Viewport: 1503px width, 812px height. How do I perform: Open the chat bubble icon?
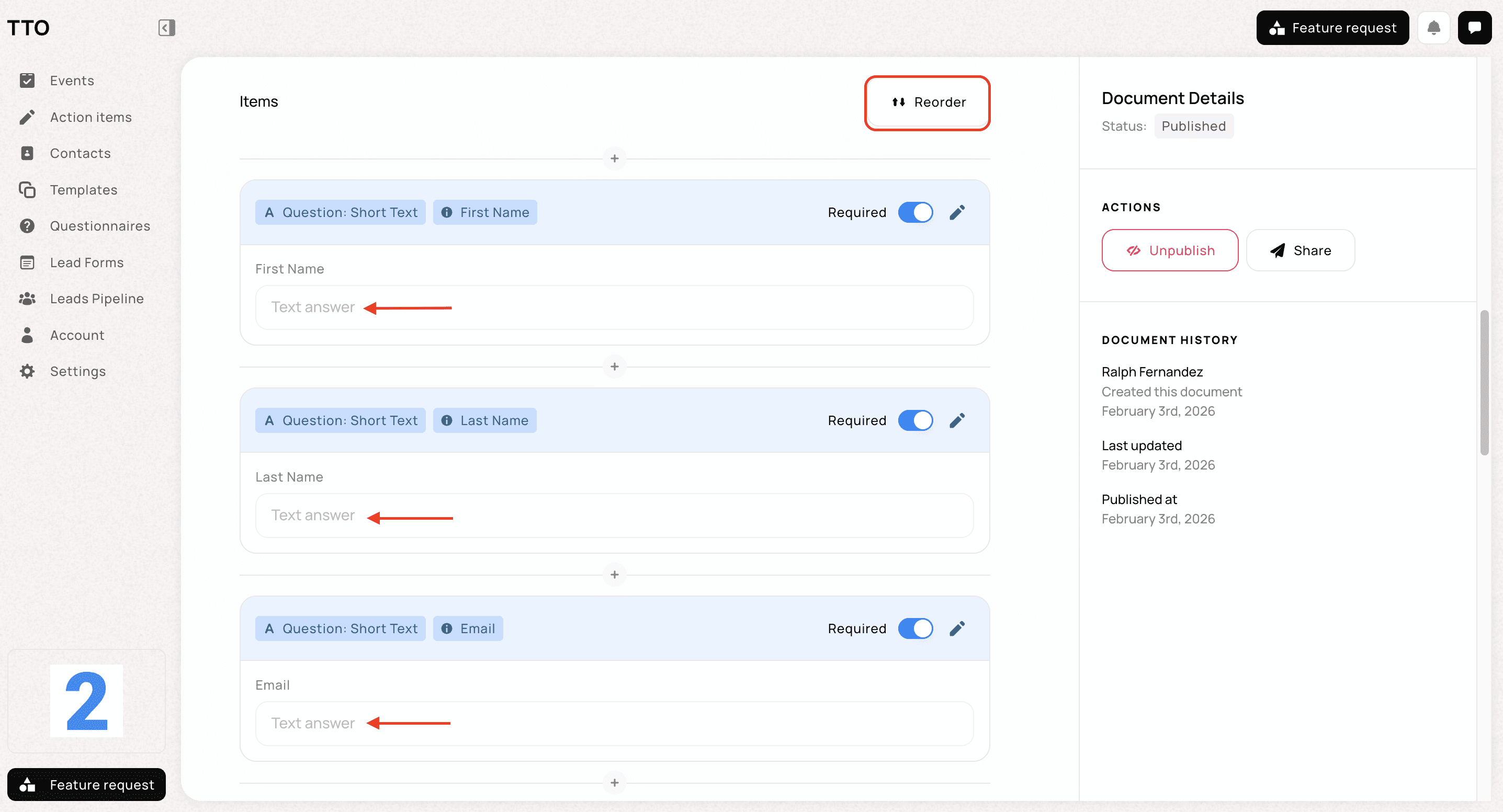[1474, 27]
